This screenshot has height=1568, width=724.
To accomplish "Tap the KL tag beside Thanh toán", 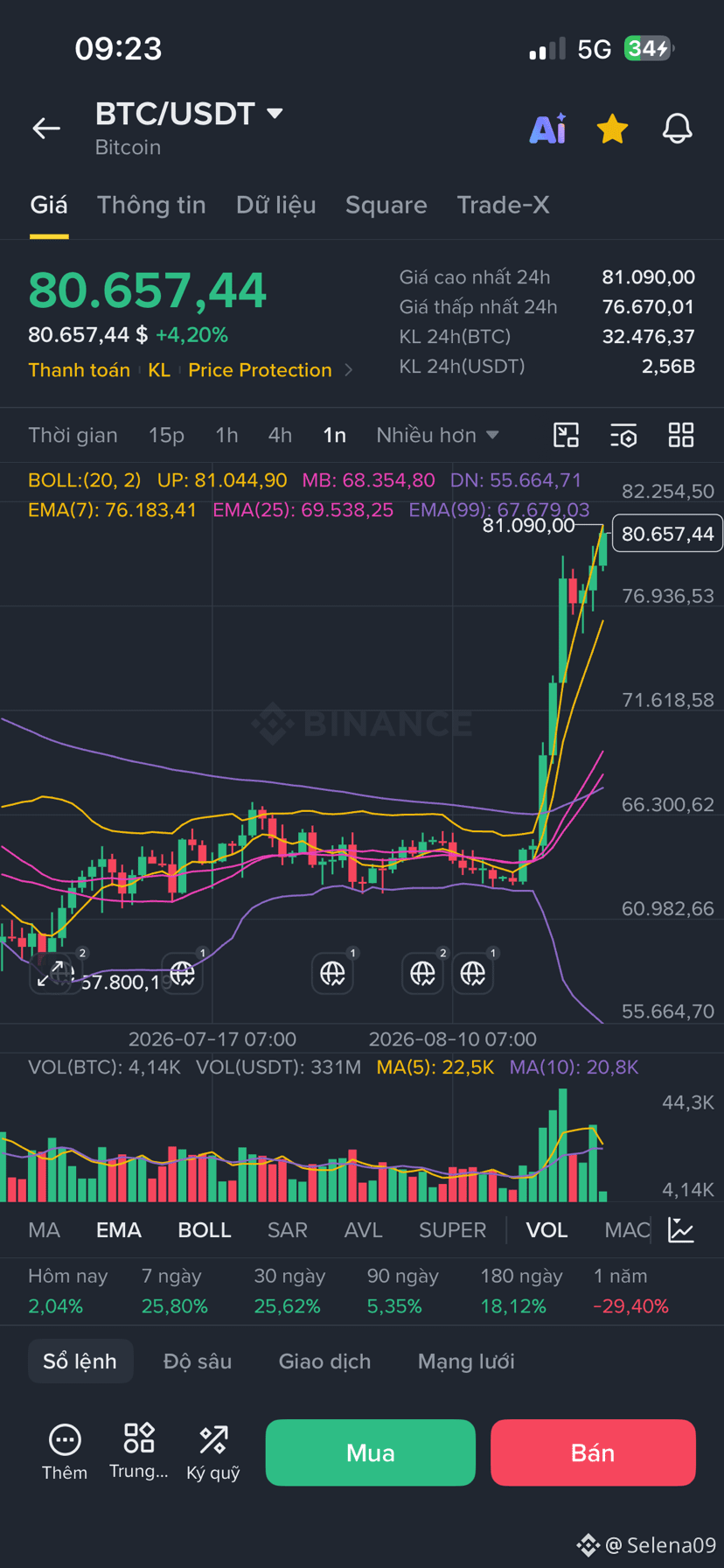I will tap(159, 370).
